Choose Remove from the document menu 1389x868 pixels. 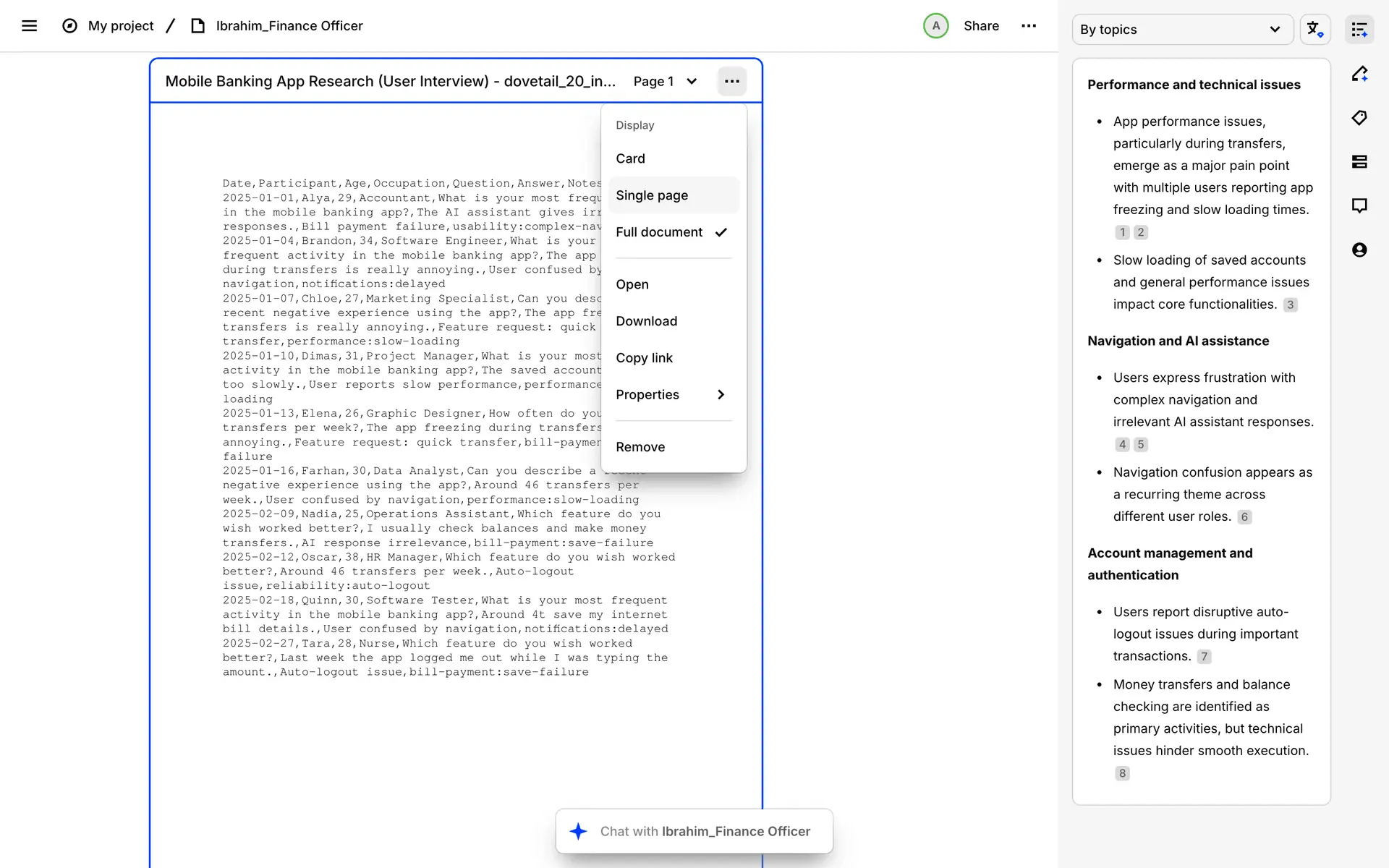[x=640, y=447]
